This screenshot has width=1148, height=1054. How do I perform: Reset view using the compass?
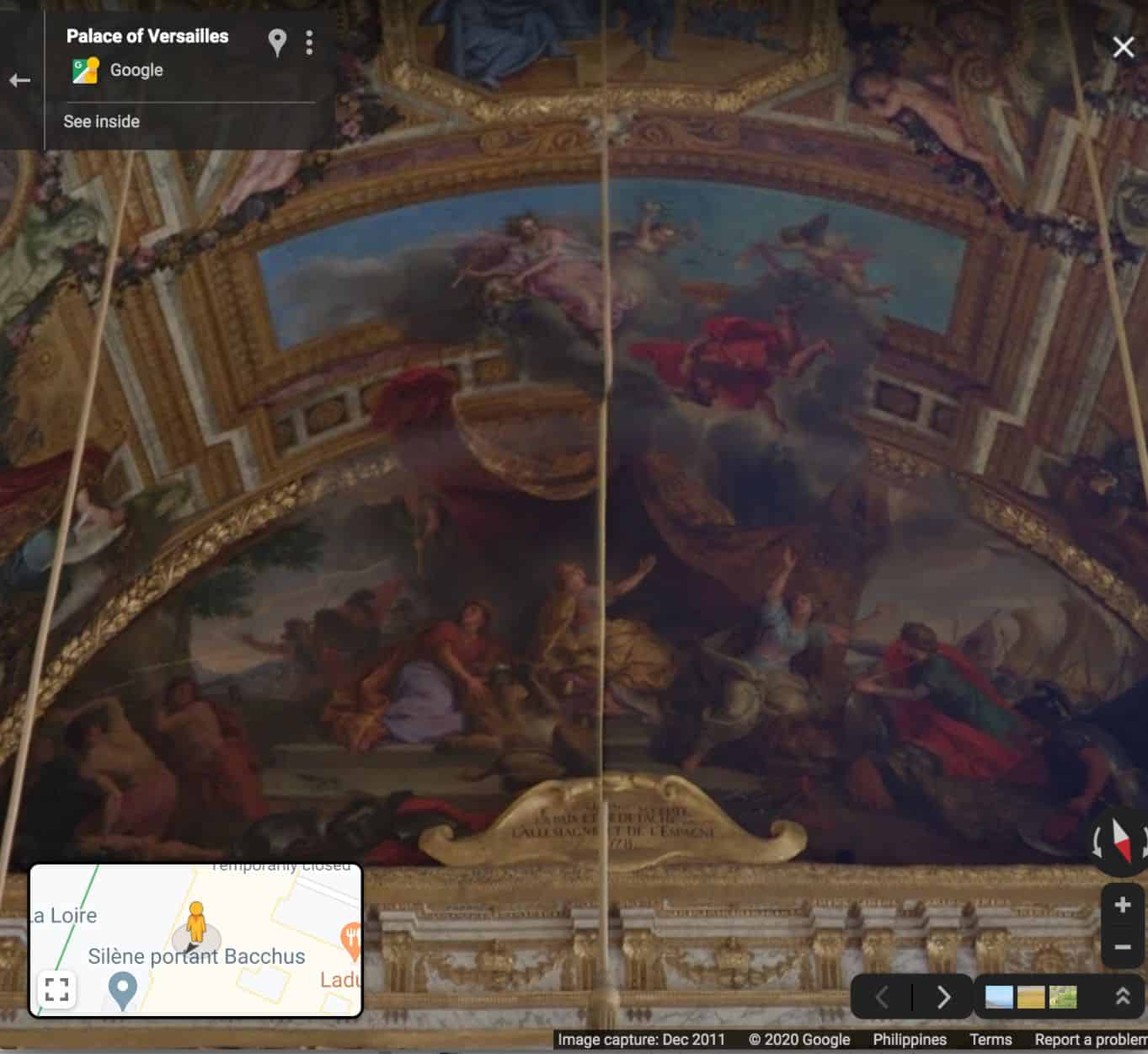(x=1121, y=839)
